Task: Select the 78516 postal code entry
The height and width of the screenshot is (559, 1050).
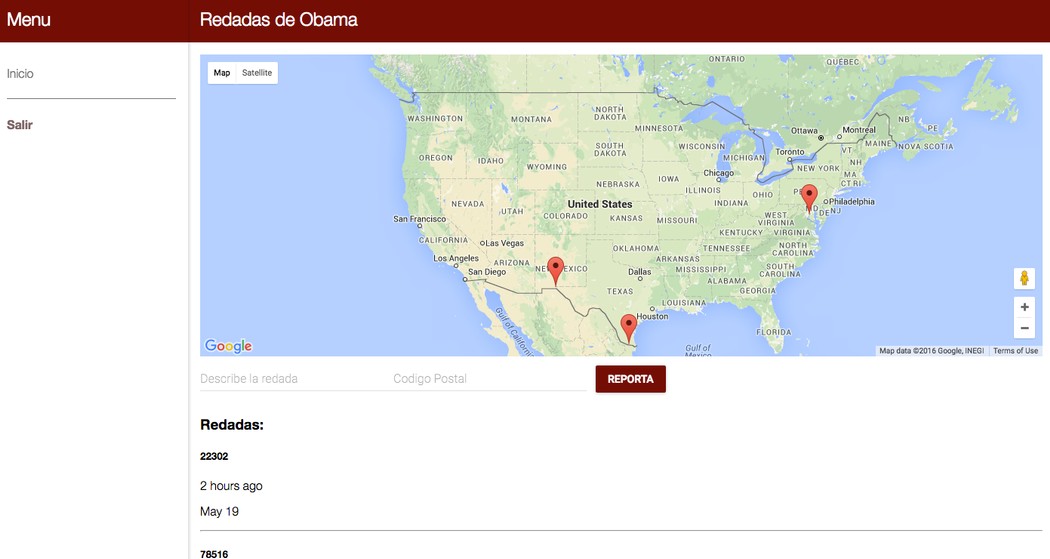Action: (214, 554)
